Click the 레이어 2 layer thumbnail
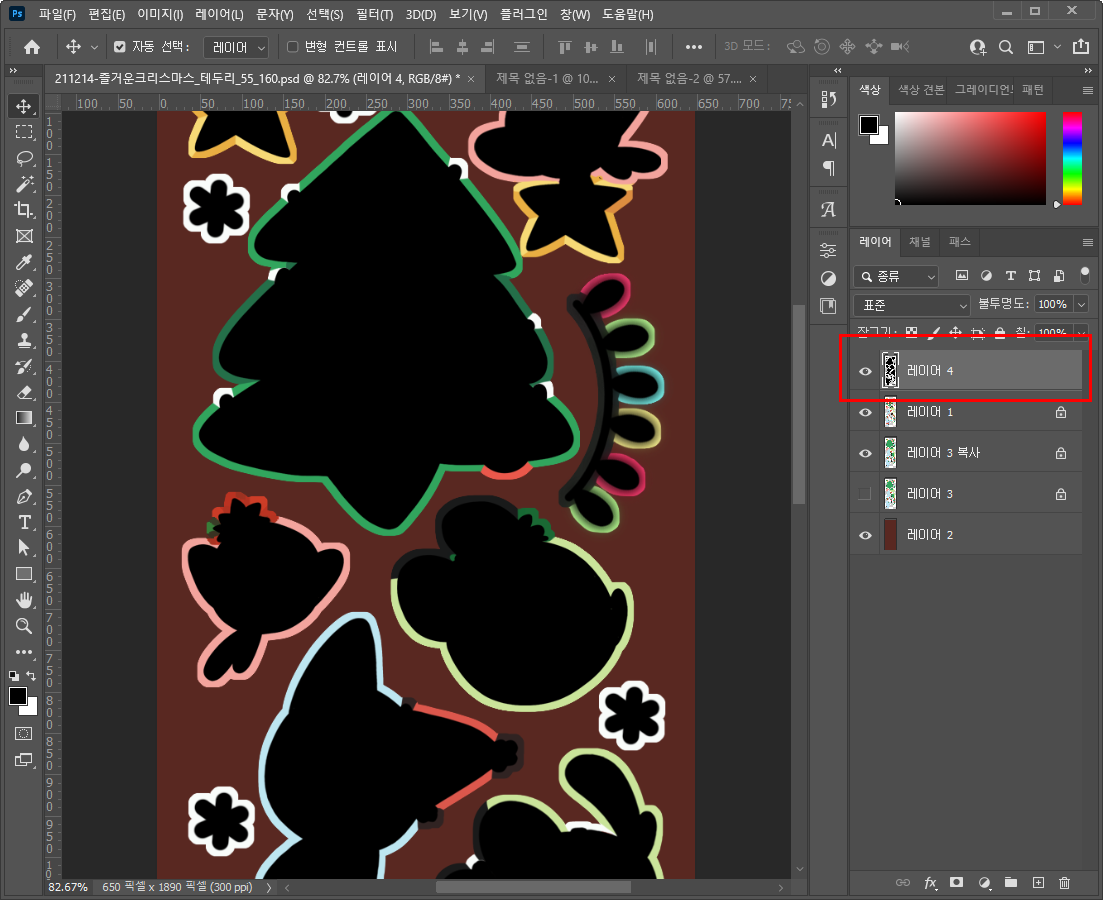 [890, 535]
